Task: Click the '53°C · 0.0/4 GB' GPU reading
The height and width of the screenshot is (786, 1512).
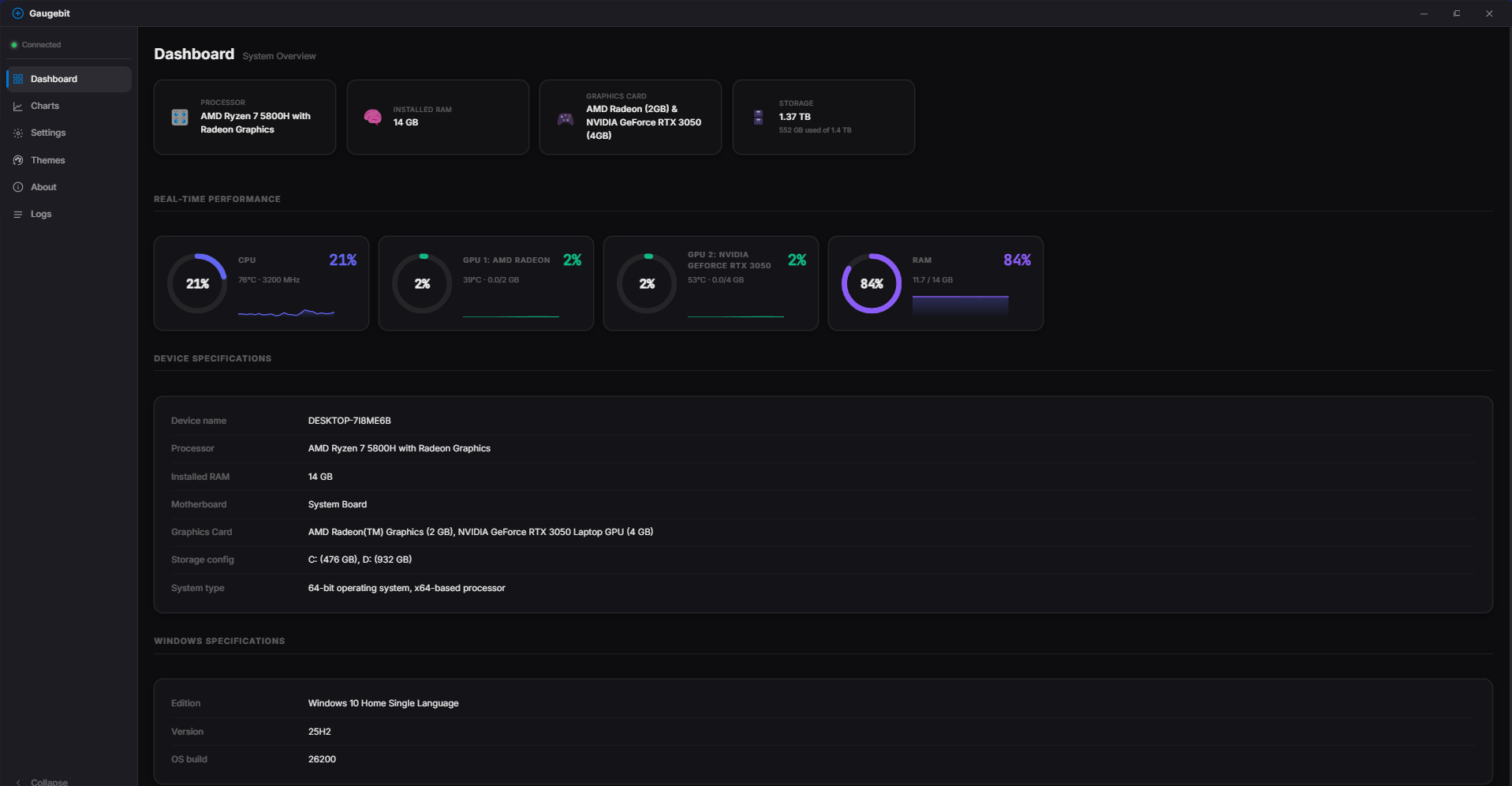Action: click(715, 280)
